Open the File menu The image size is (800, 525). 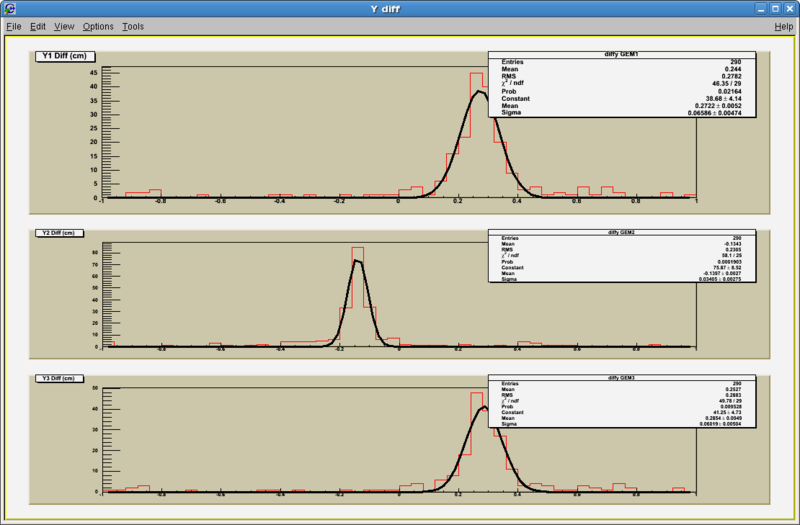pos(14,27)
